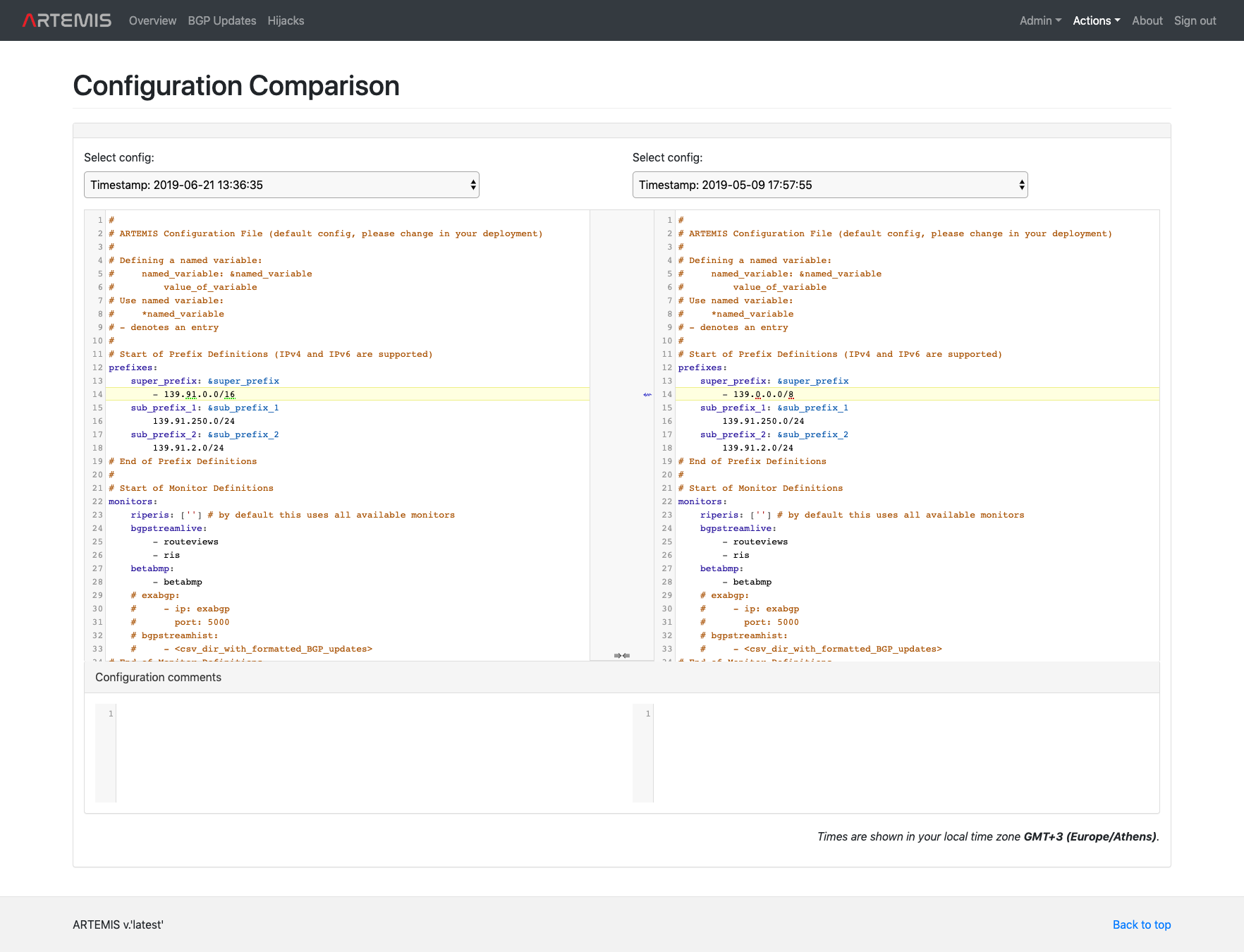
Task: Click the merge-change arrow beside highlighted line 14
Action: [646, 395]
